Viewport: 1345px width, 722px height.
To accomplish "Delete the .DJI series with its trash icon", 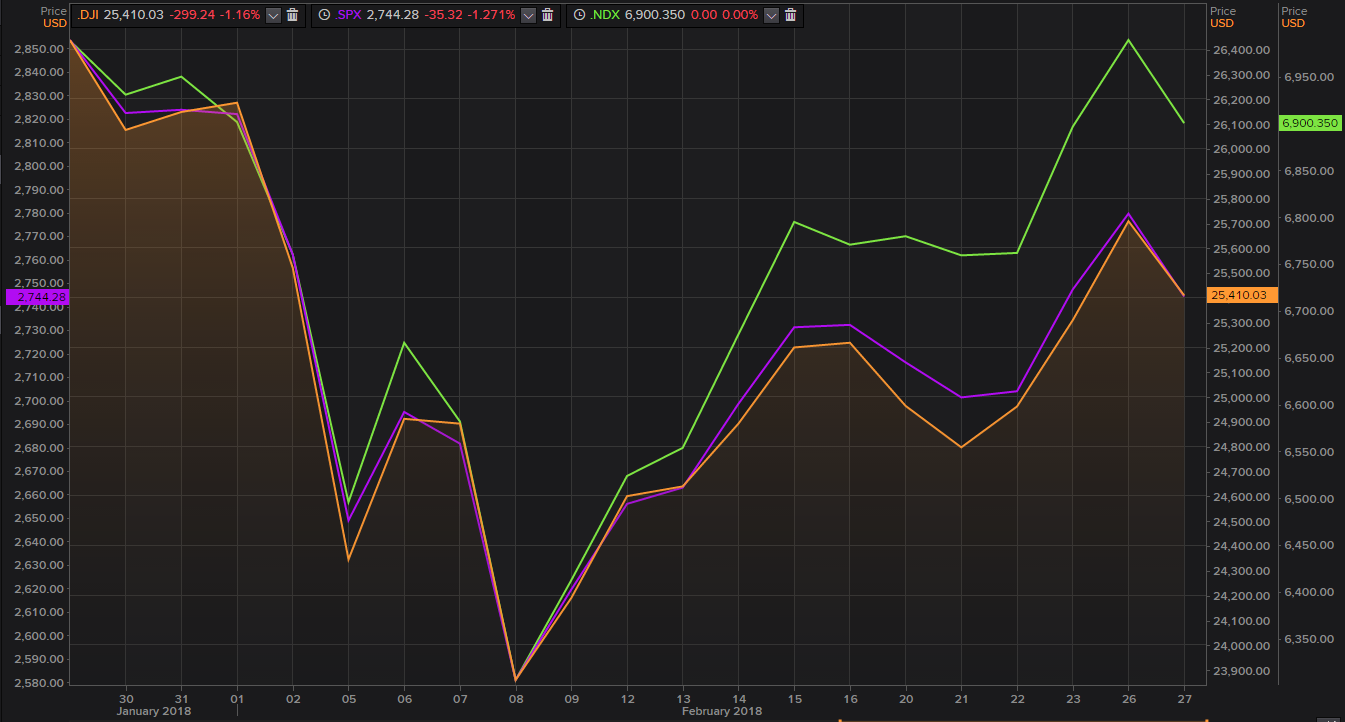I will [x=292, y=15].
